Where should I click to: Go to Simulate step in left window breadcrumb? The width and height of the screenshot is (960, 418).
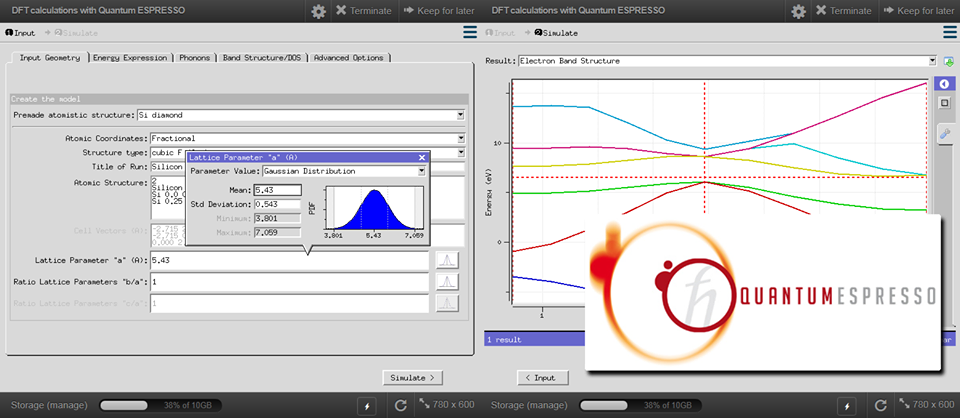point(76,33)
